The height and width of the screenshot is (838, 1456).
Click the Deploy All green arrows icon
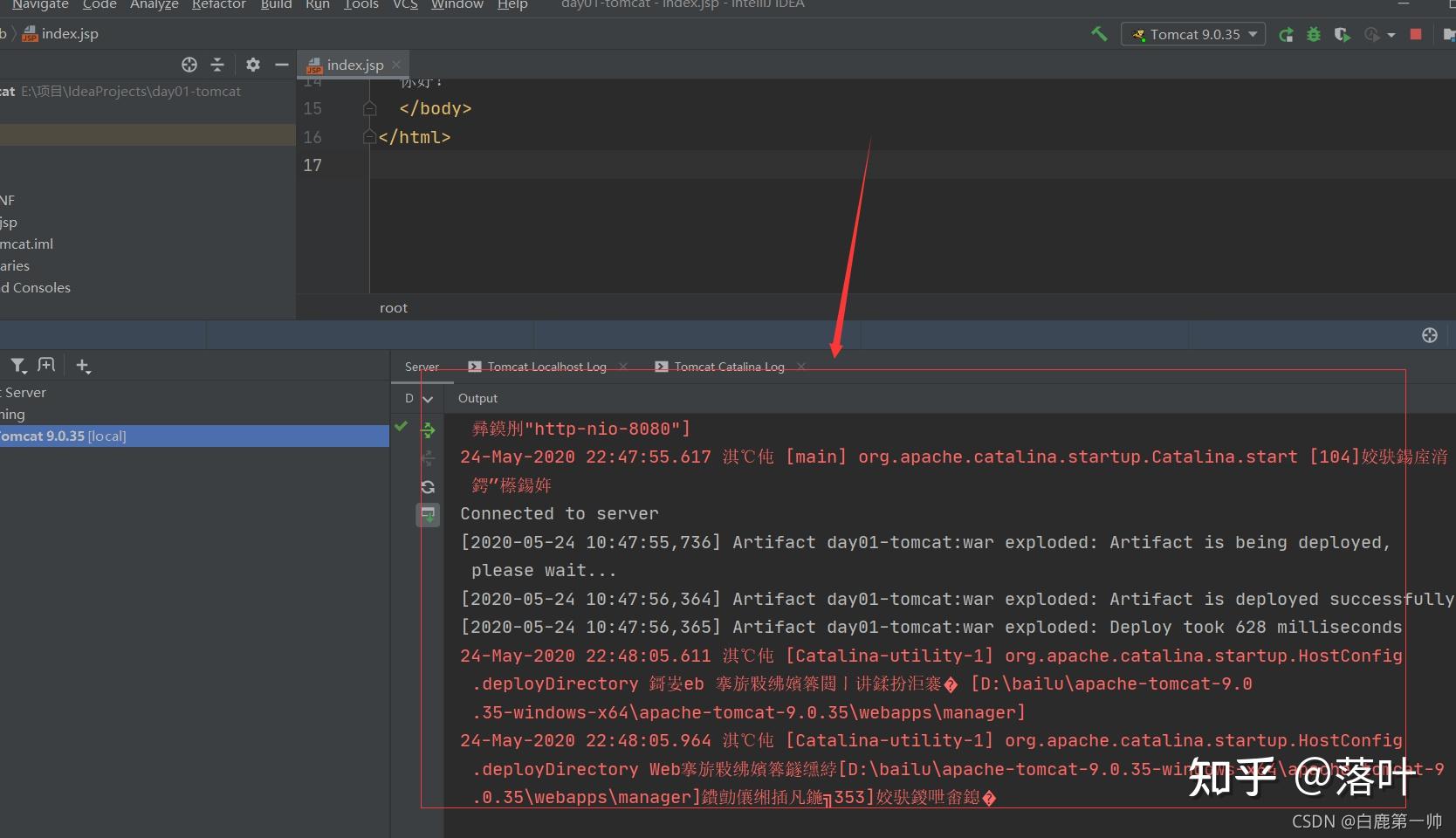point(428,429)
